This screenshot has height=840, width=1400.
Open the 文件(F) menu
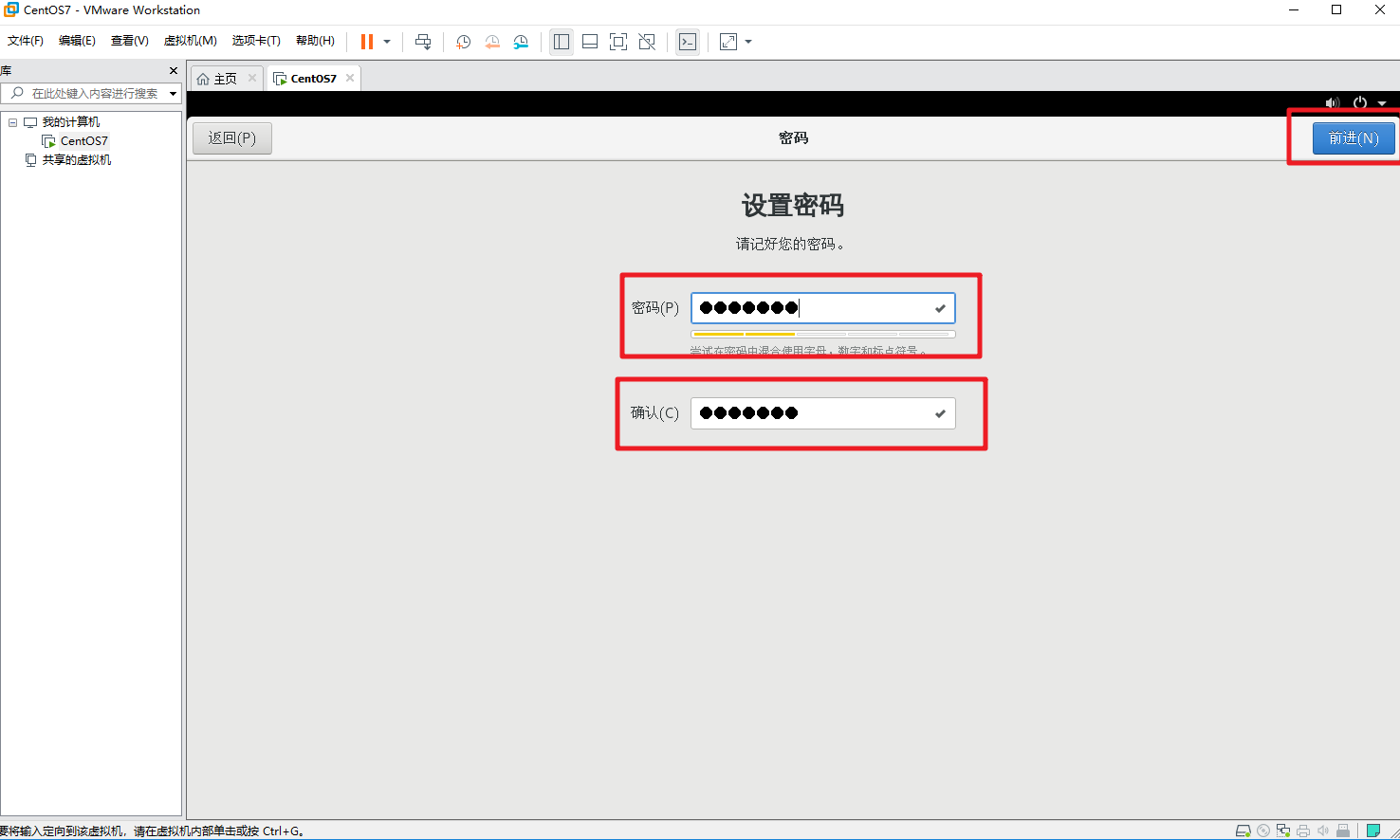26,41
